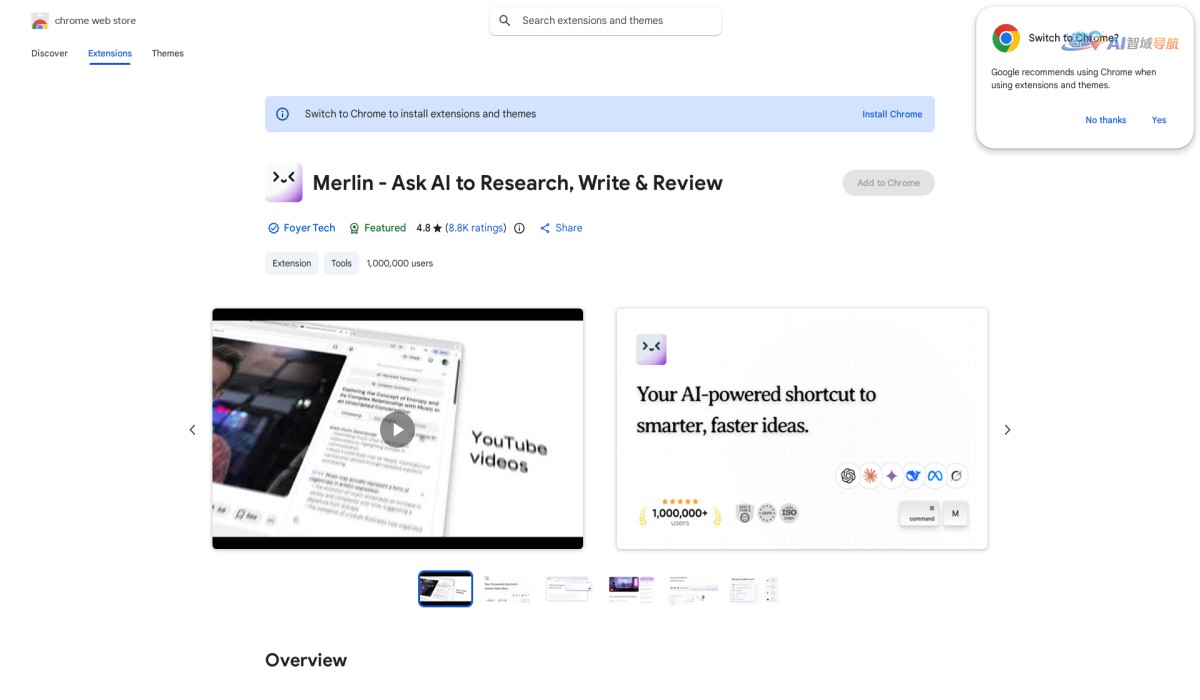
Task: Open the Discover tab
Action: point(48,53)
